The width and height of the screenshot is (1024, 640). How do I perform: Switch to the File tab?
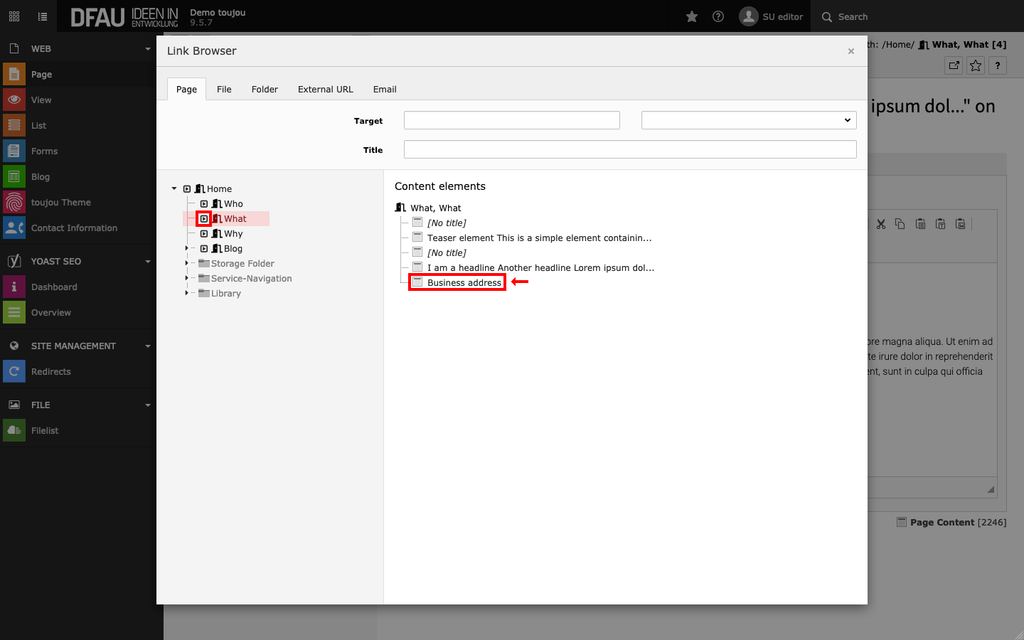click(224, 89)
